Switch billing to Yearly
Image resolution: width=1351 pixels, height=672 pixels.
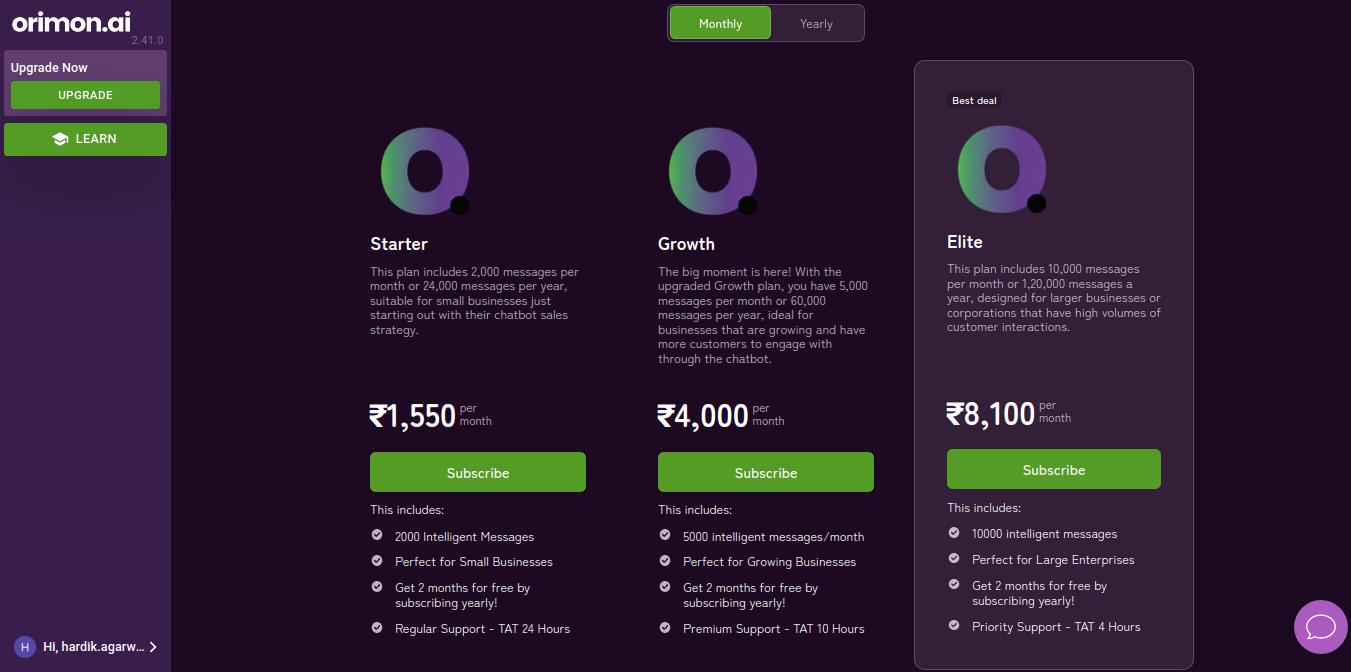coord(816,23)
